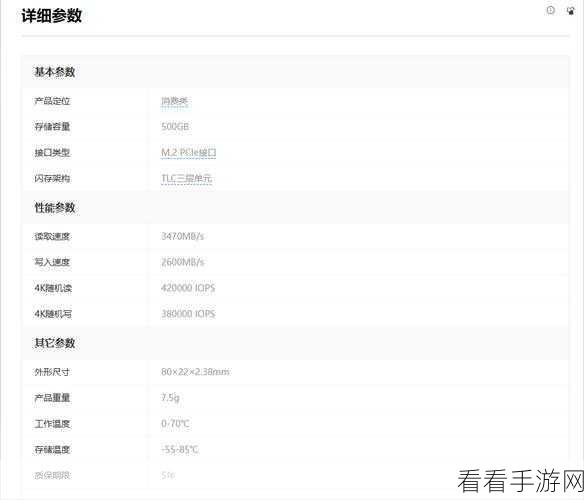Viewport: 584px width, 500px height.
Task: Click the 质保期限 row label
Action: point(52,475)
